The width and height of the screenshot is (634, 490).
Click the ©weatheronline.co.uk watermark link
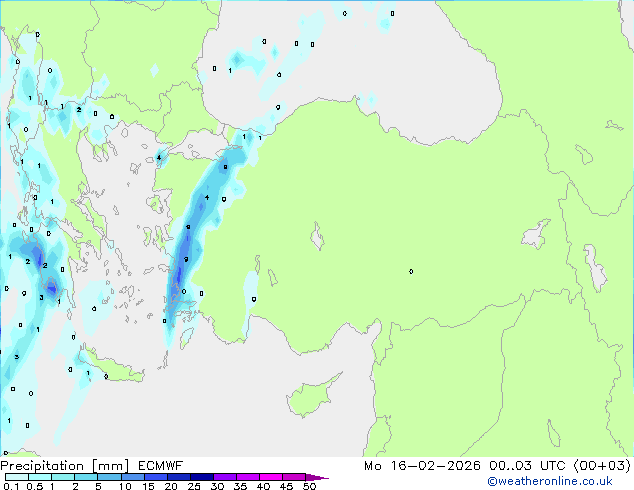click(x=564, y=482)
